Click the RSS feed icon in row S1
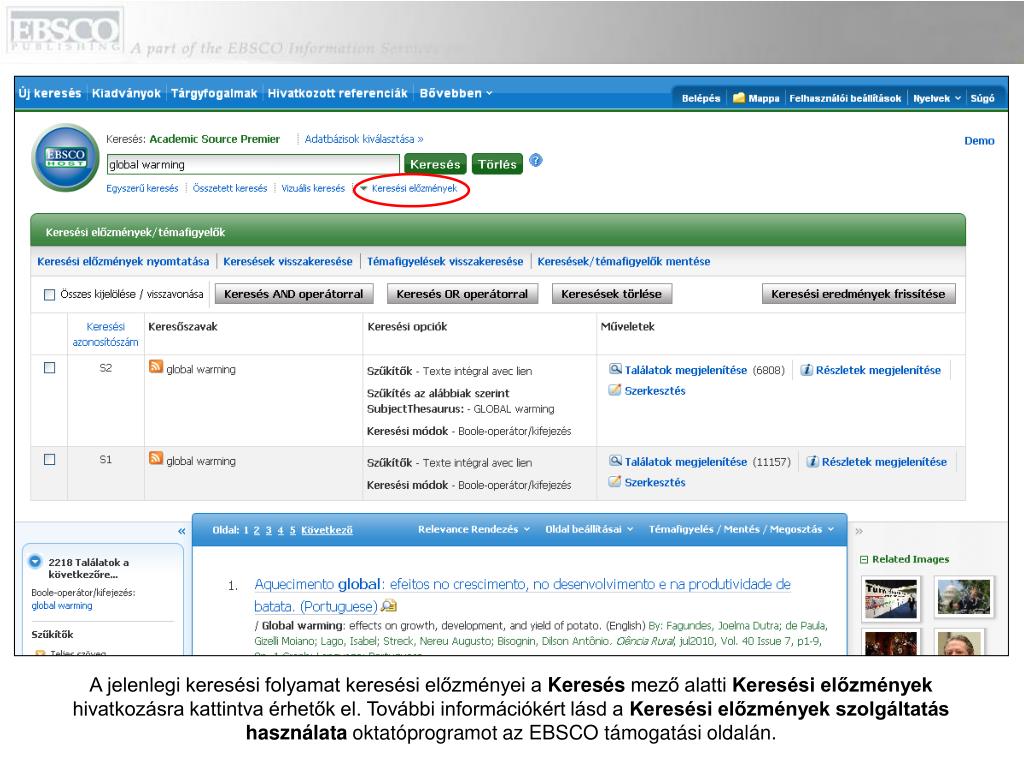 [x=155, y=458]
